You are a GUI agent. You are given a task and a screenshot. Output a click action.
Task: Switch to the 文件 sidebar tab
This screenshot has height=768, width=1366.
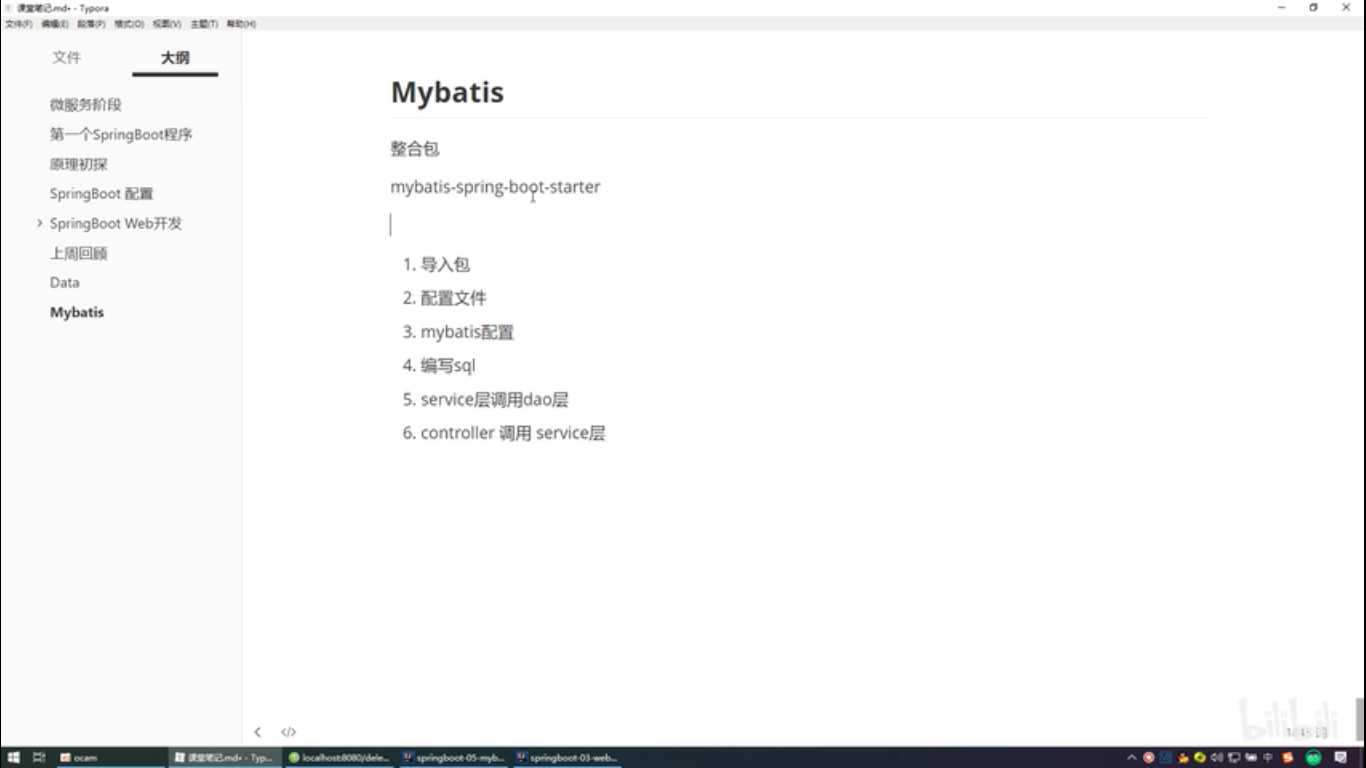pyautogui.click(x=67, y=58)
